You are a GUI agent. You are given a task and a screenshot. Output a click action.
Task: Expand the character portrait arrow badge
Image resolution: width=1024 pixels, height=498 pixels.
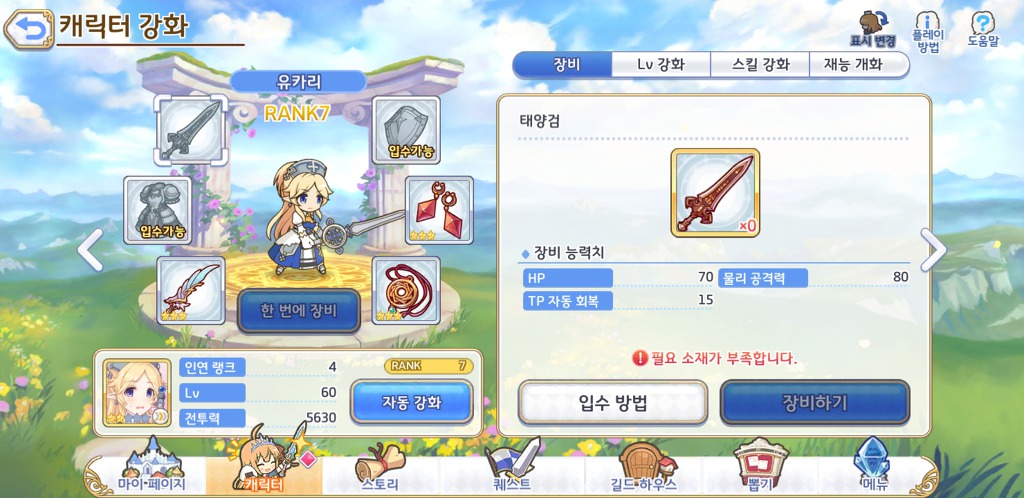coord(160,416)
